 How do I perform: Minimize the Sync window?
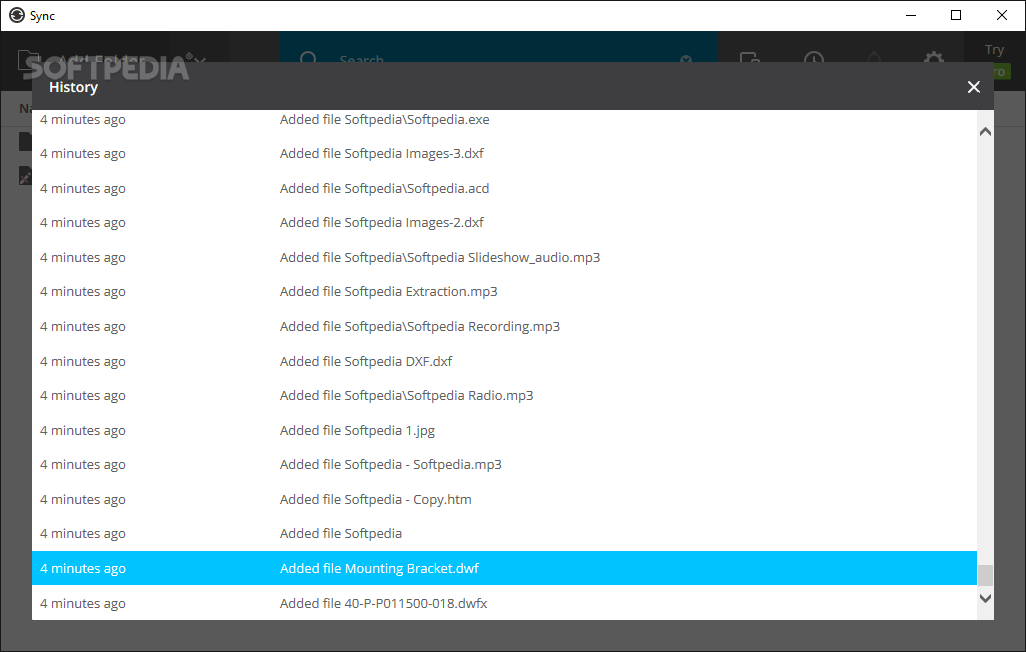pos(911,16)
